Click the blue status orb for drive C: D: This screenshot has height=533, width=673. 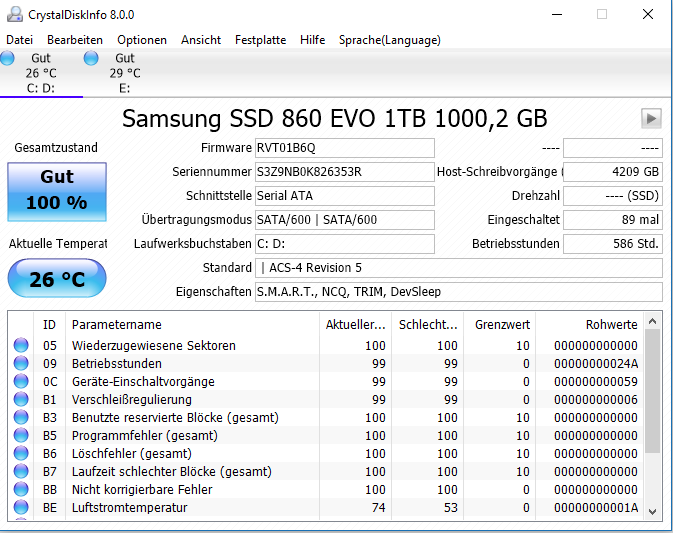click(7, 58)
